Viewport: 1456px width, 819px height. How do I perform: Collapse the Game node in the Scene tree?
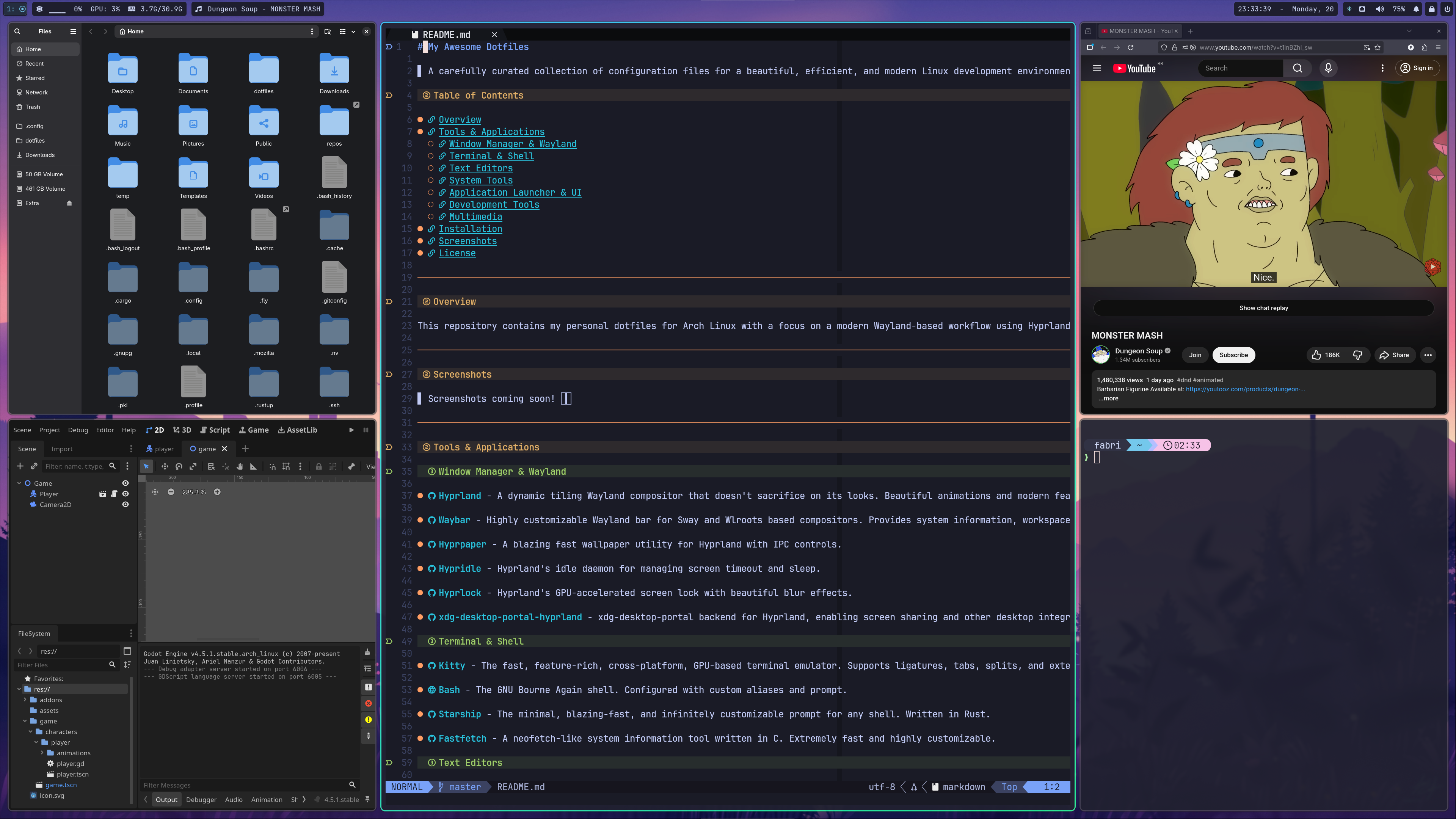click(x=19, y=483)
